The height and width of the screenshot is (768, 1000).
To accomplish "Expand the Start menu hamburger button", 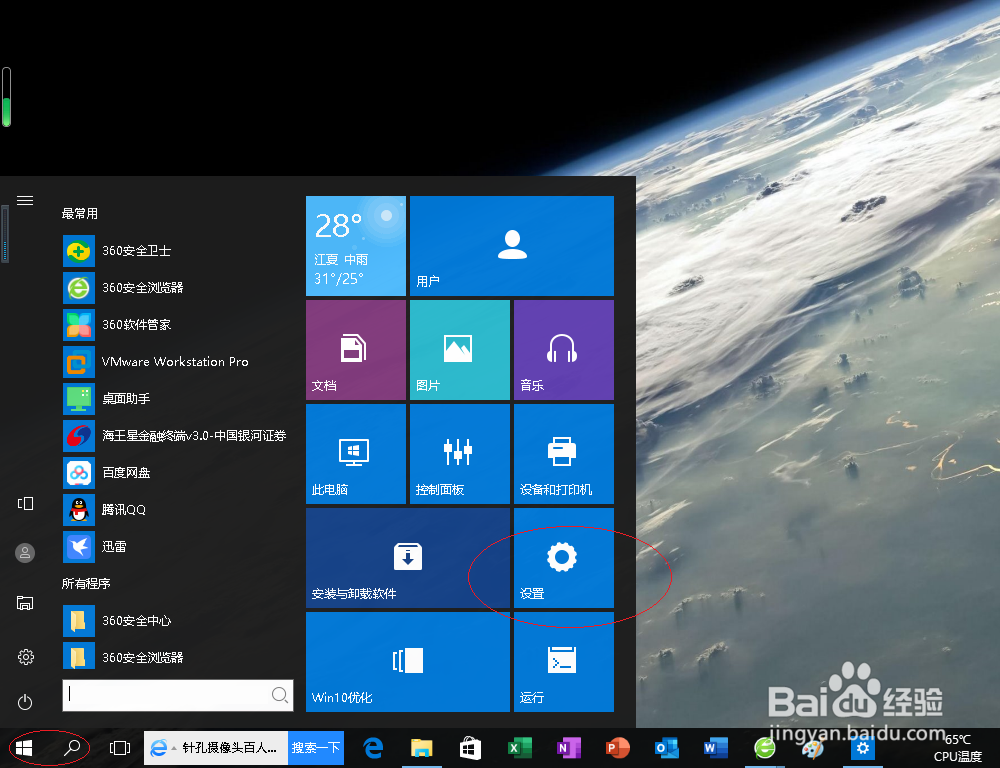I will (25, 199).
